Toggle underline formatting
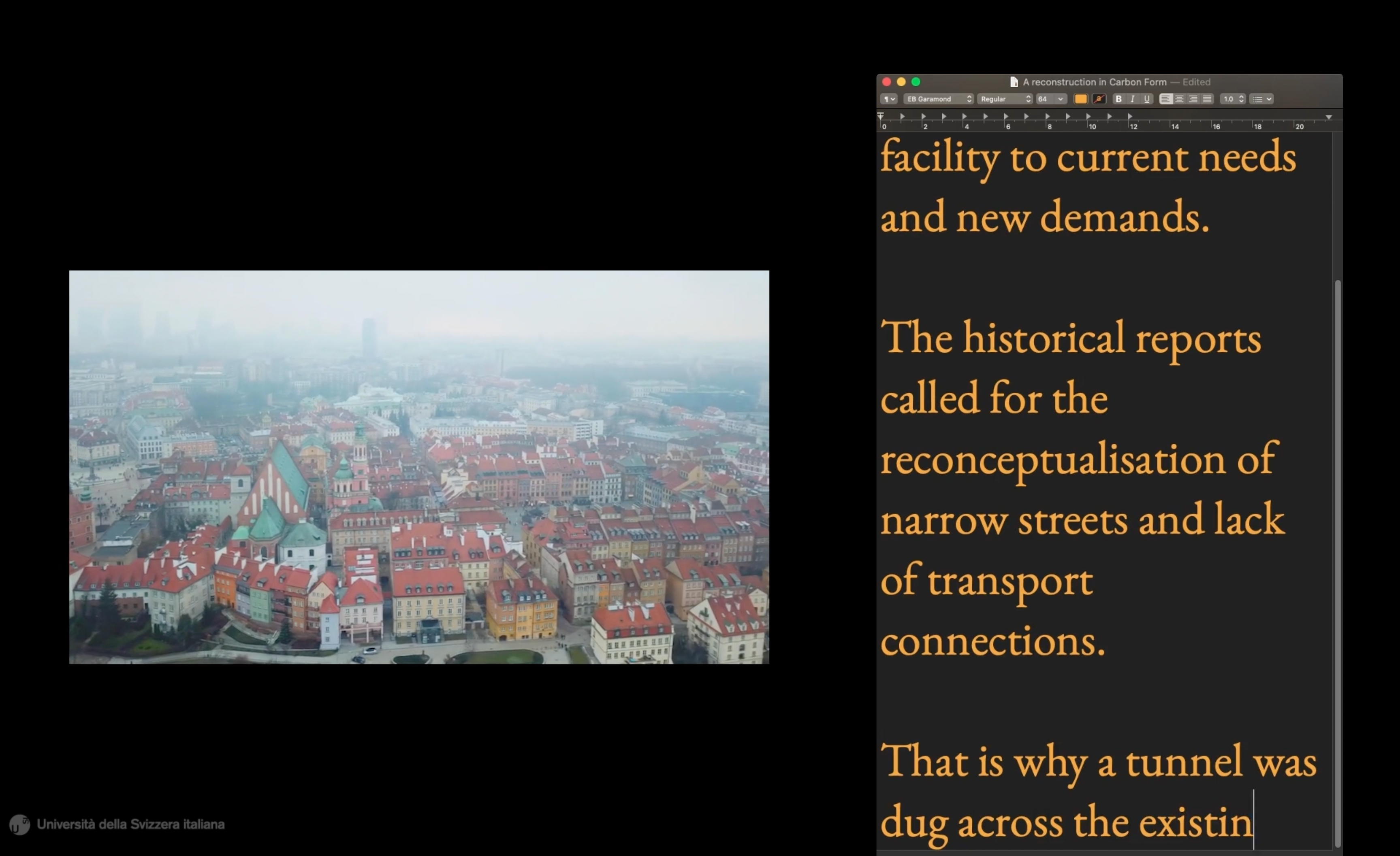Viewport: 1400px width, 856px height. 1146,99
